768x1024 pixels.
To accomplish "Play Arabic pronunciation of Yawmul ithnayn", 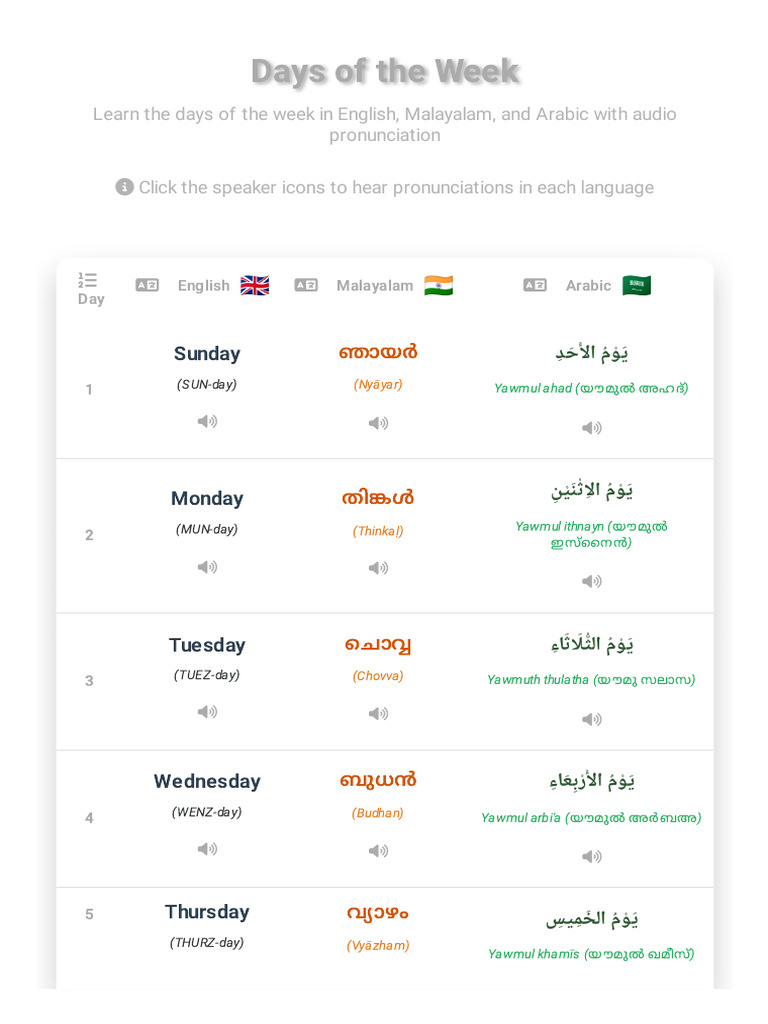I will pos(592,581).
